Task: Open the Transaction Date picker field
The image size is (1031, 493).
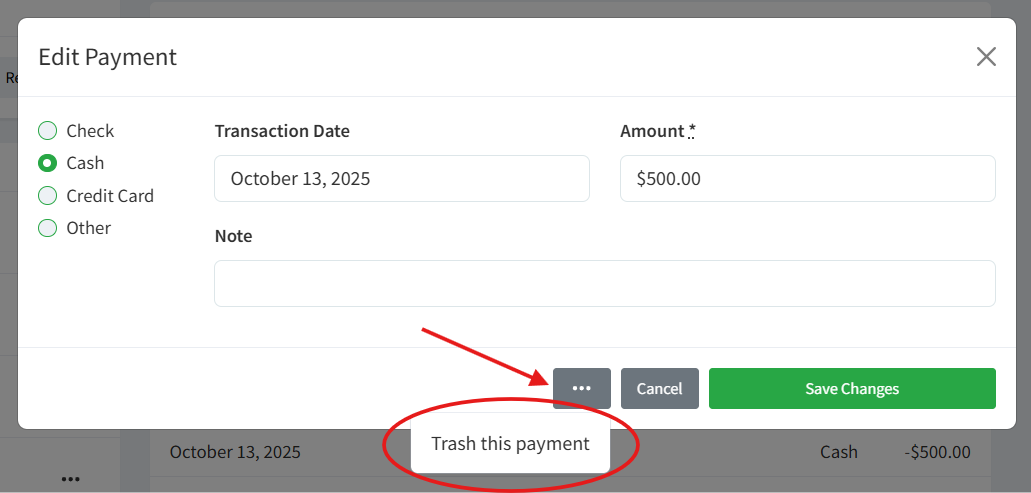Action: [x=401, y=179]
